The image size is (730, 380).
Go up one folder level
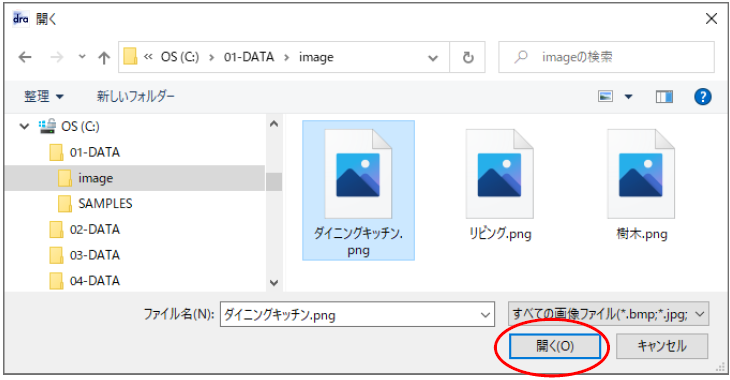click(x=104, y=57)
